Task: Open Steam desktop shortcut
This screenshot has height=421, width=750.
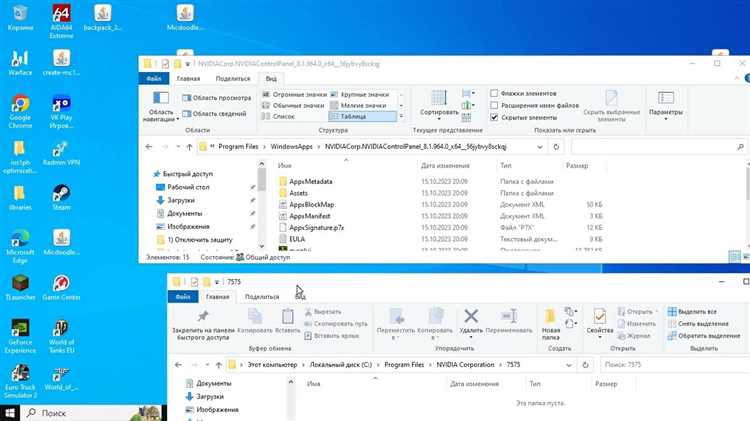Action: [61, 198]
